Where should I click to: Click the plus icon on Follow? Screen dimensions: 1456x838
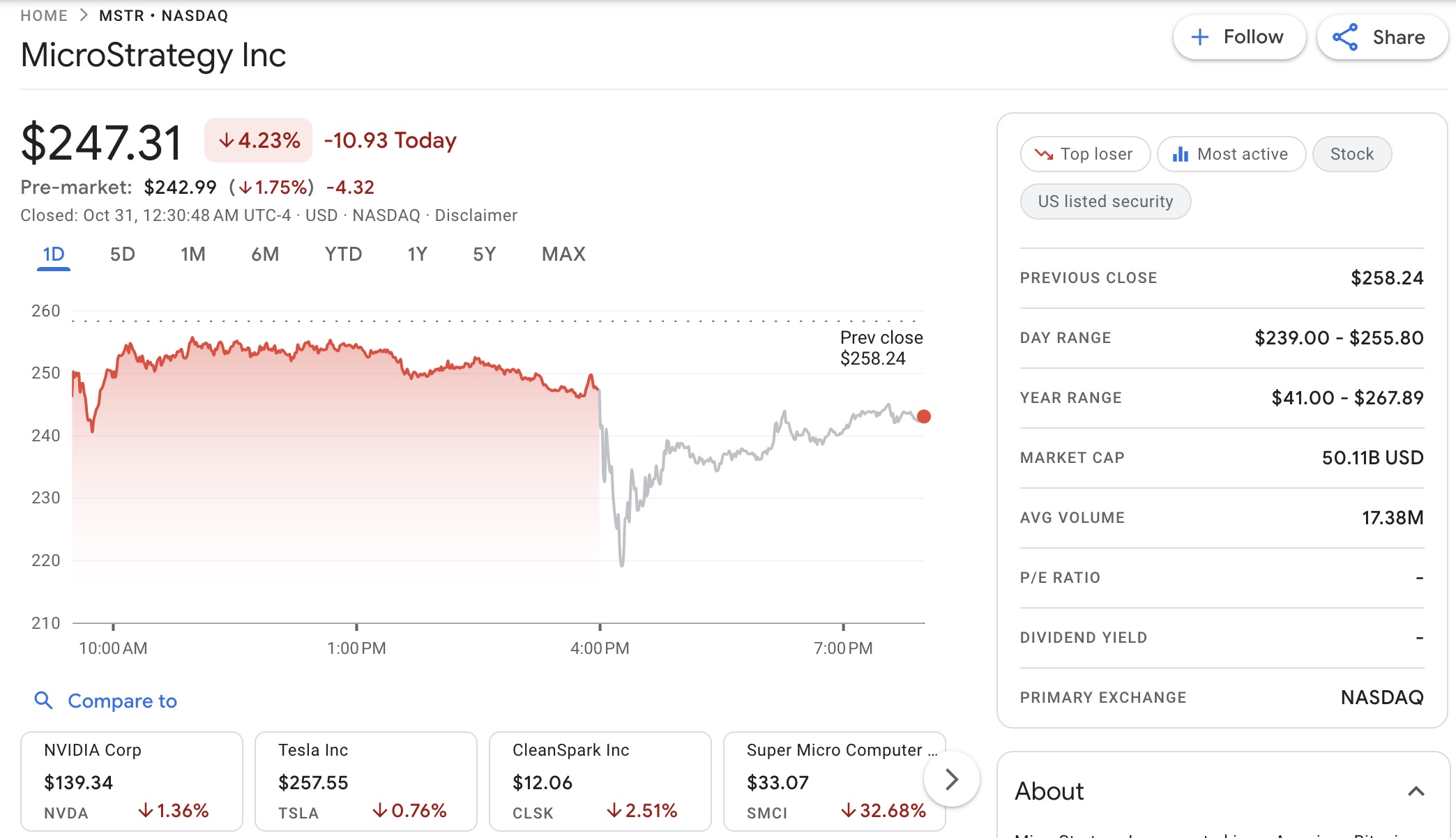click(1199, 37)
